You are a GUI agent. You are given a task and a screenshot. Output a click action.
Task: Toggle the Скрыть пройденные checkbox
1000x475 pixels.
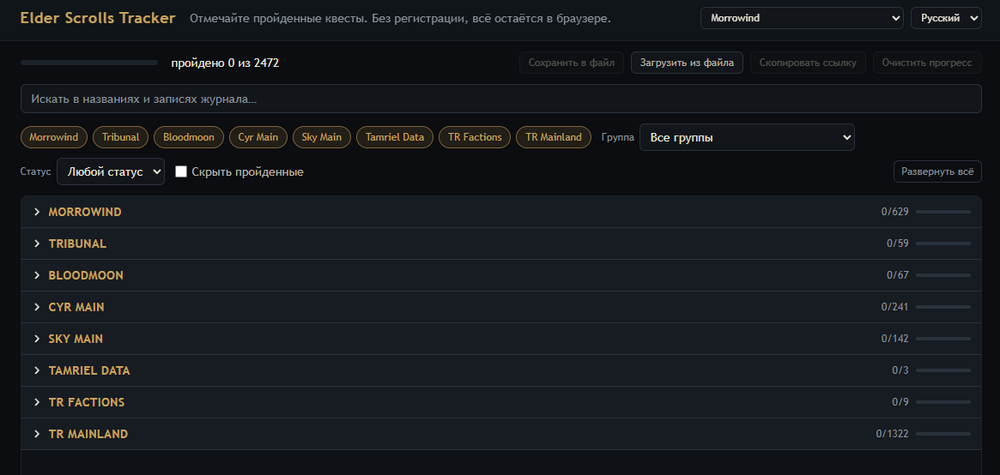pyautogui.click(x=181, y=172)
